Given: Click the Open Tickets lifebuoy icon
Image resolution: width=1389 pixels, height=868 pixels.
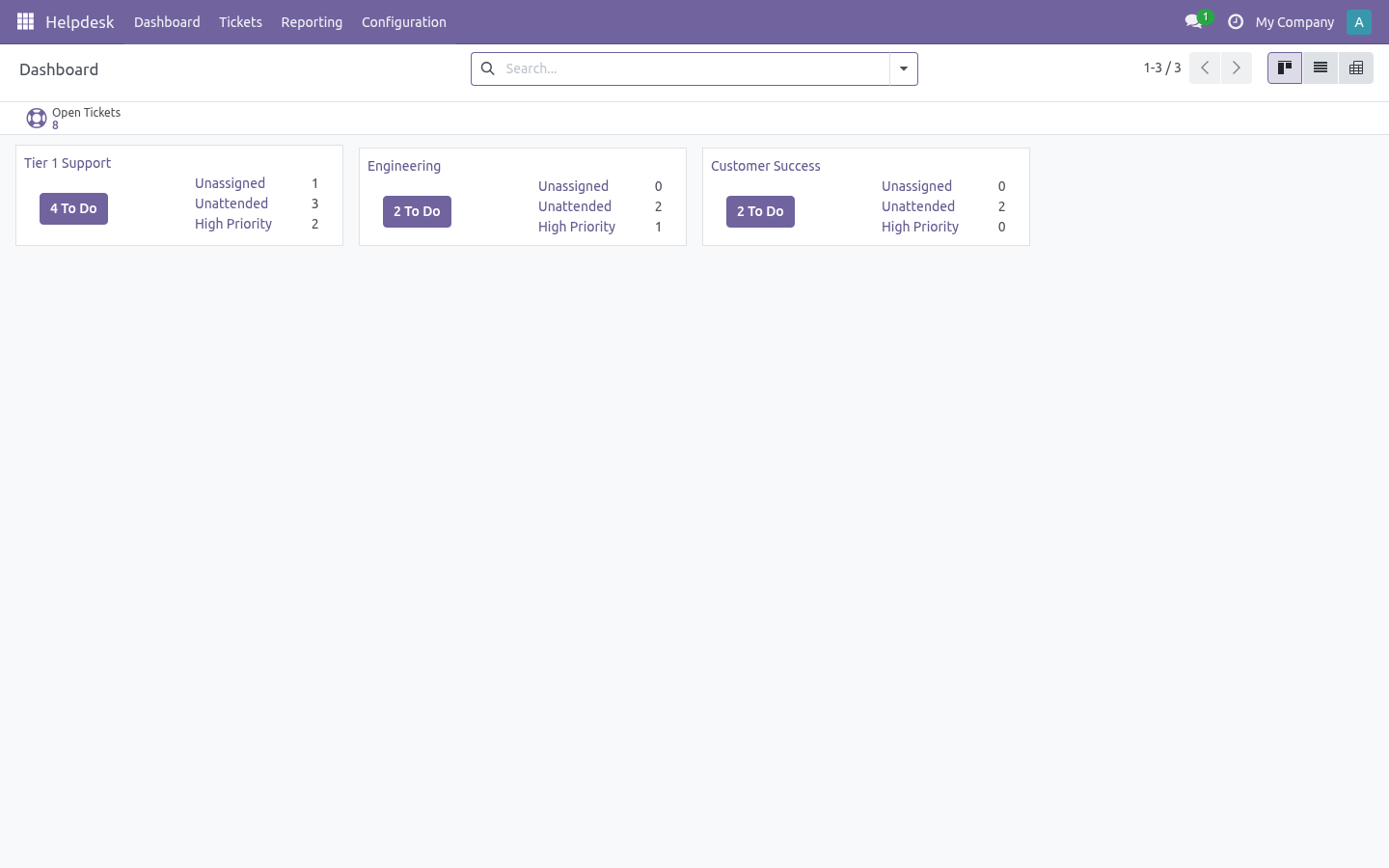Looking at the screenshot, I should click(x=37, y=118).
